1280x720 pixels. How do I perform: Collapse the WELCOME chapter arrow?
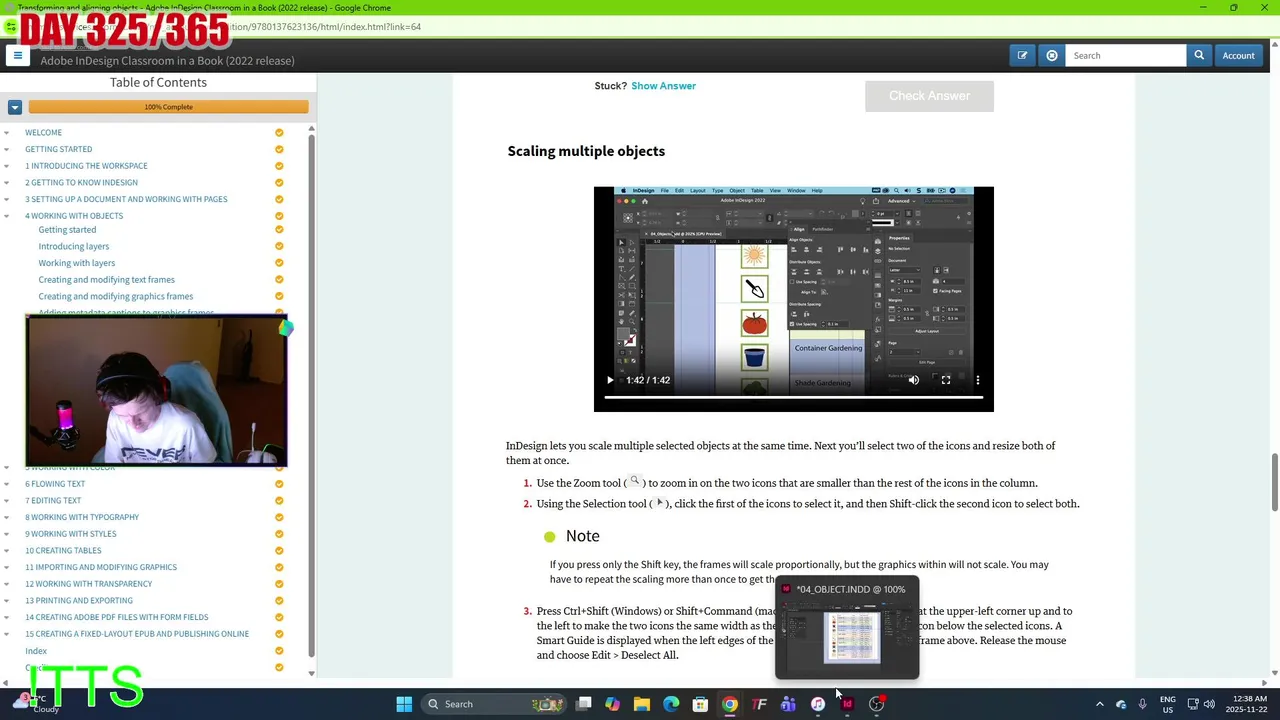pos(6,132)
